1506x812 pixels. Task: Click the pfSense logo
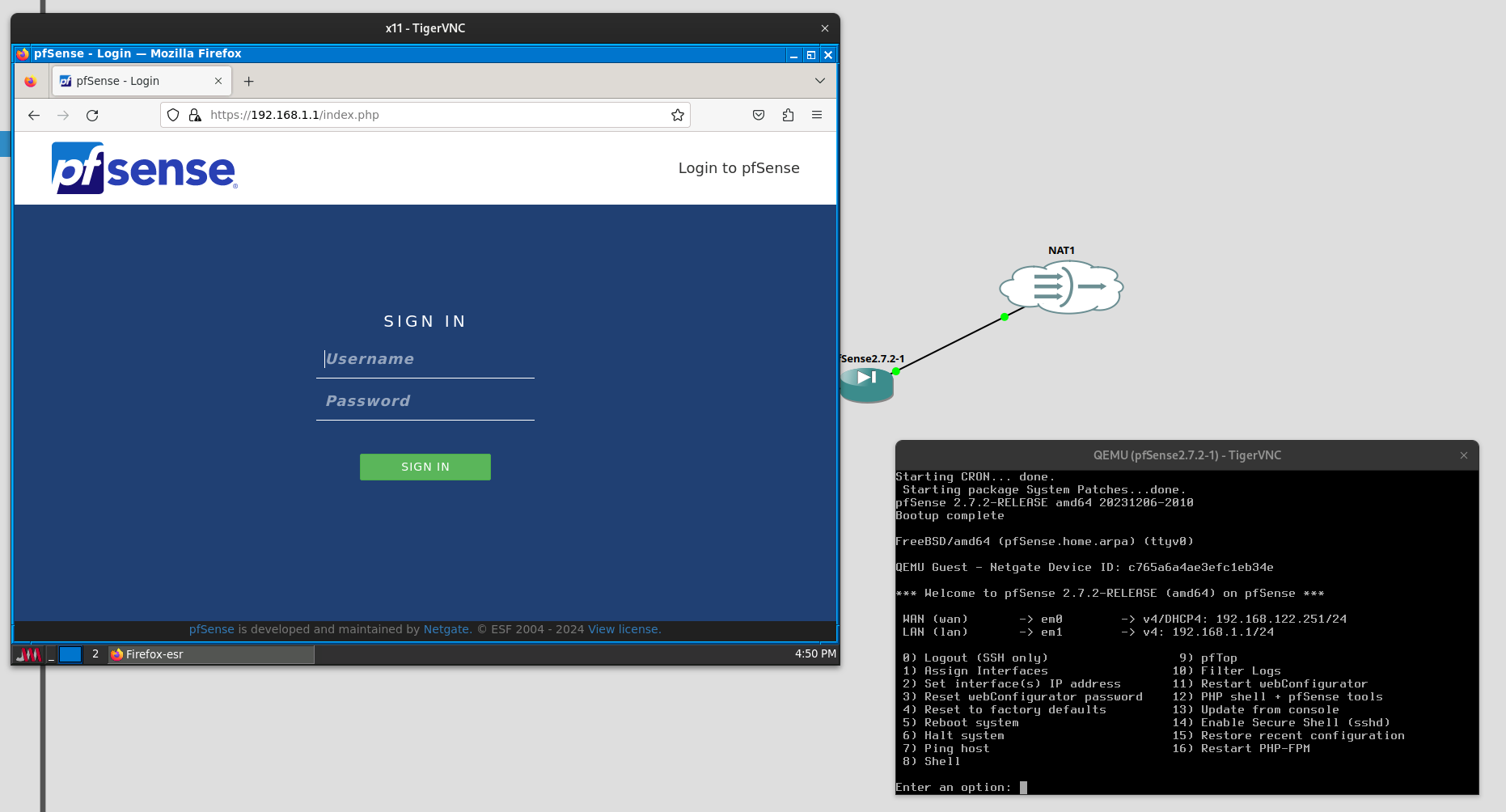click(145, 168)
